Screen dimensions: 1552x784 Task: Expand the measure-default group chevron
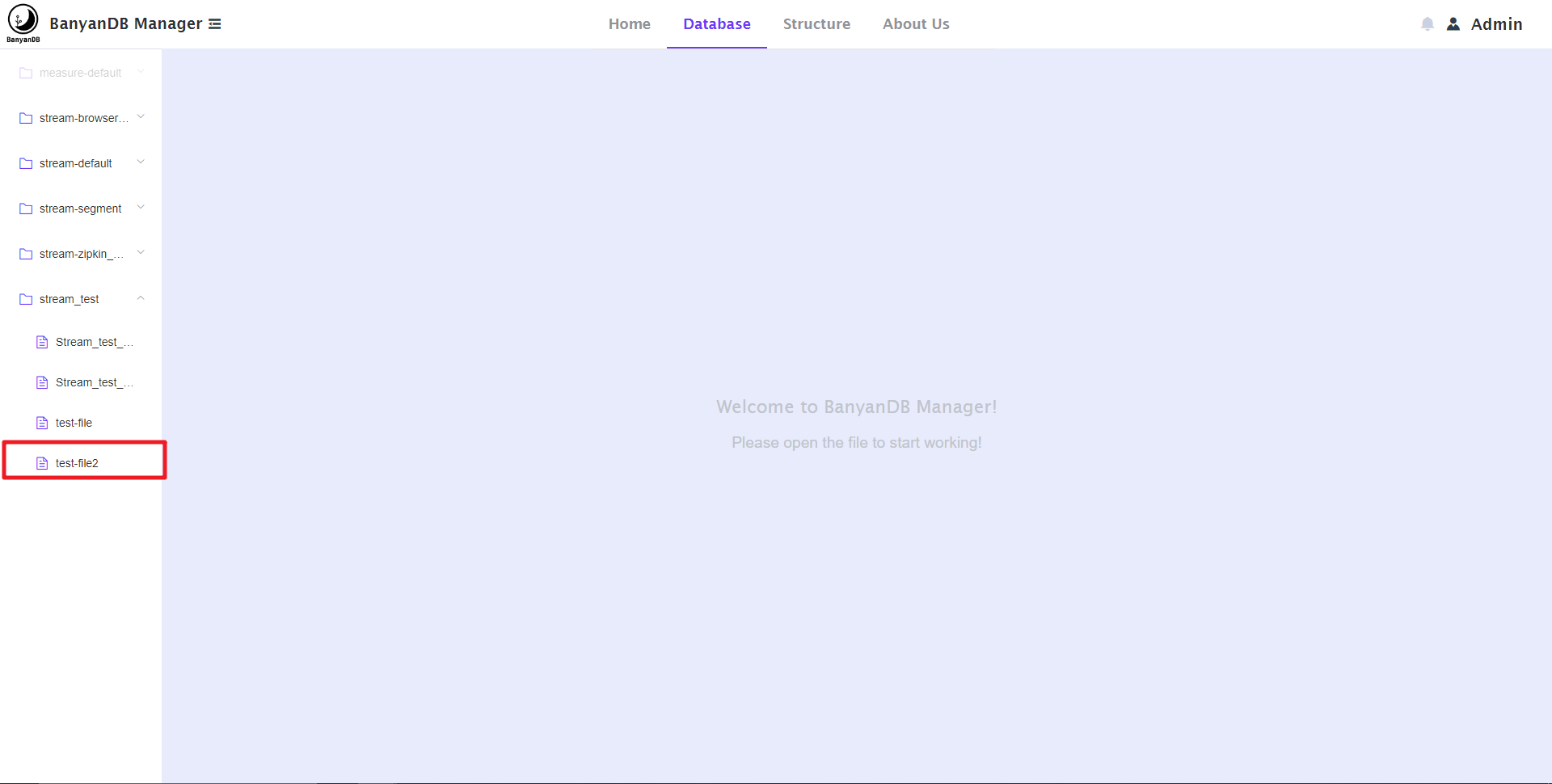[141, 71]
